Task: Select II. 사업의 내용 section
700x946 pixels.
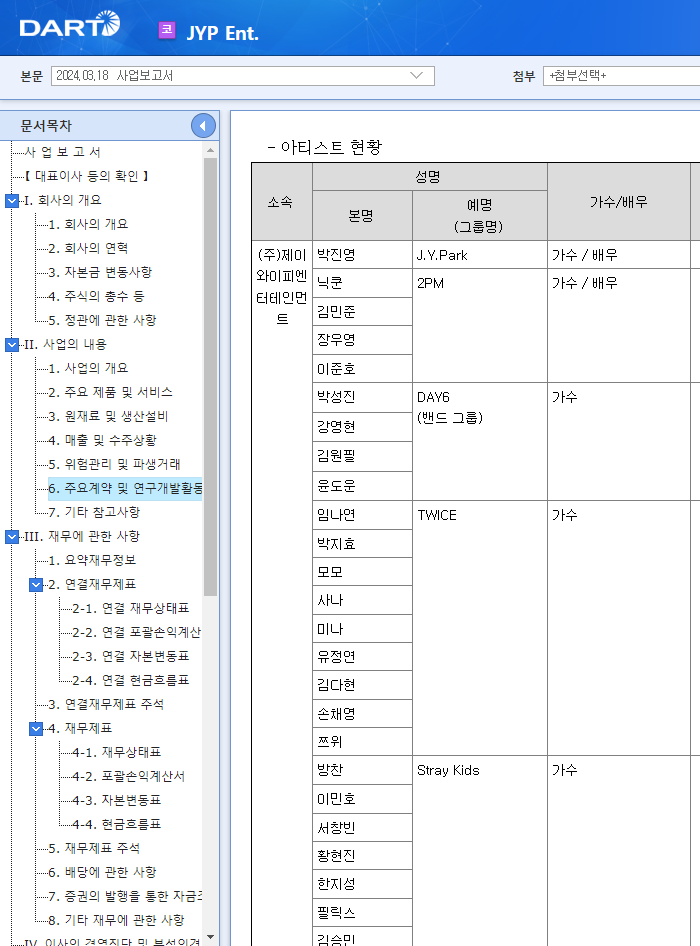Action: click(65, 344)
